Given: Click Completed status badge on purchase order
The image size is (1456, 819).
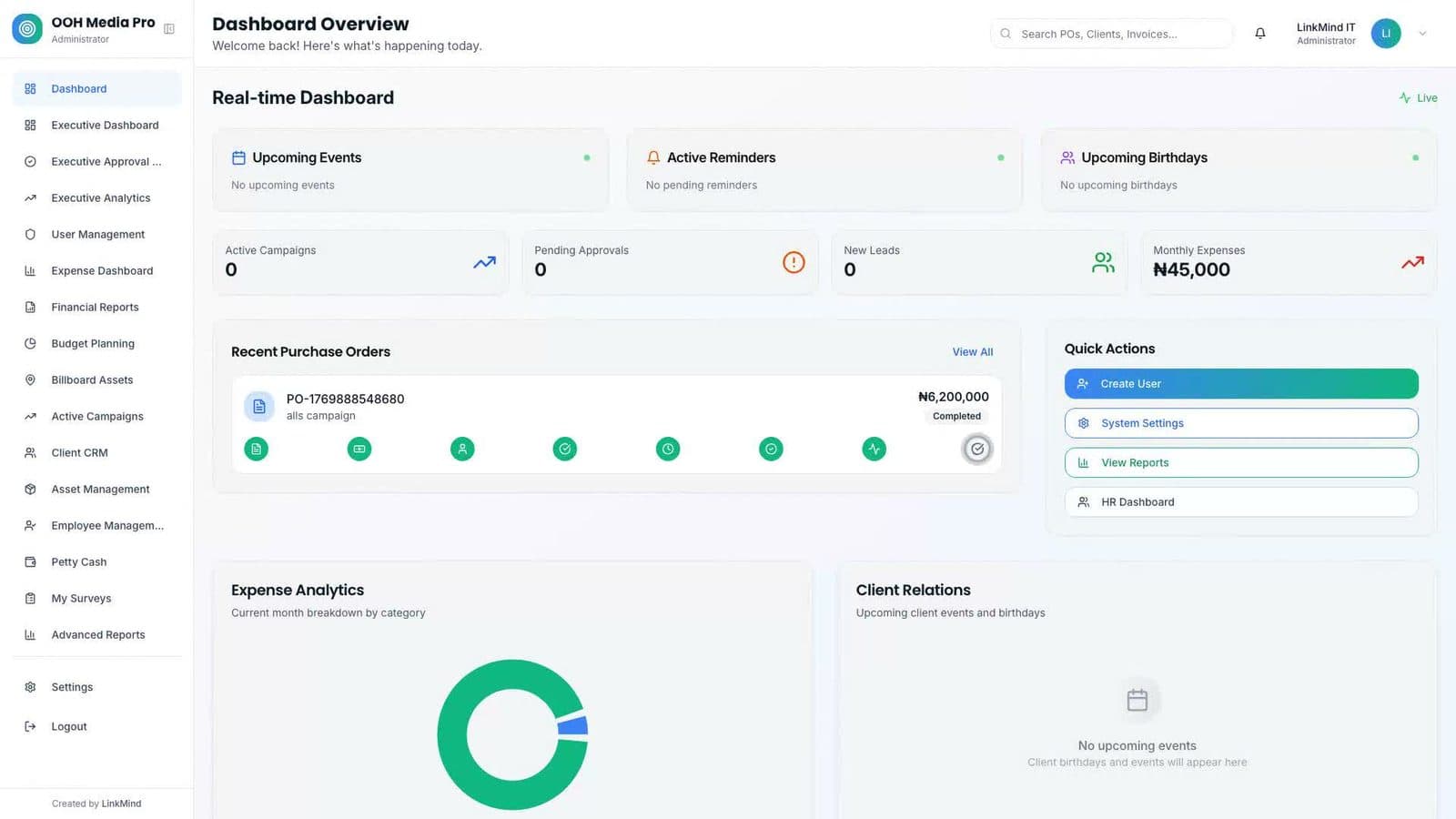Looking at the screenshot, I should [x=956, y=416].
